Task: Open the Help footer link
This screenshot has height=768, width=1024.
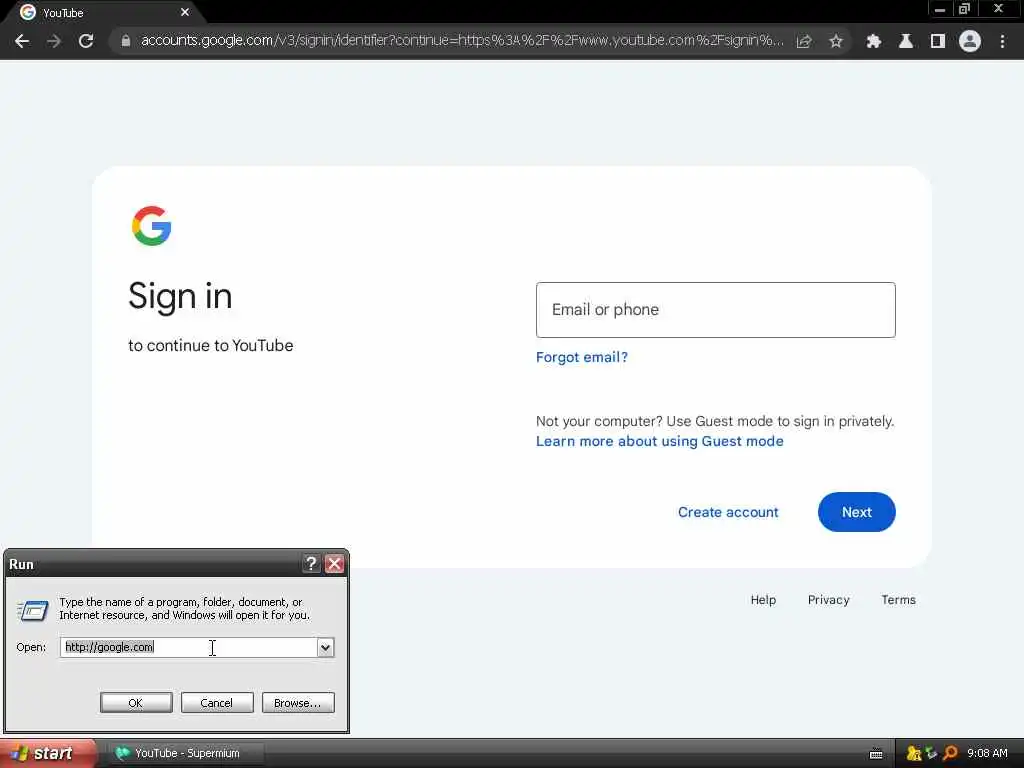Action: tap(763, 600)
